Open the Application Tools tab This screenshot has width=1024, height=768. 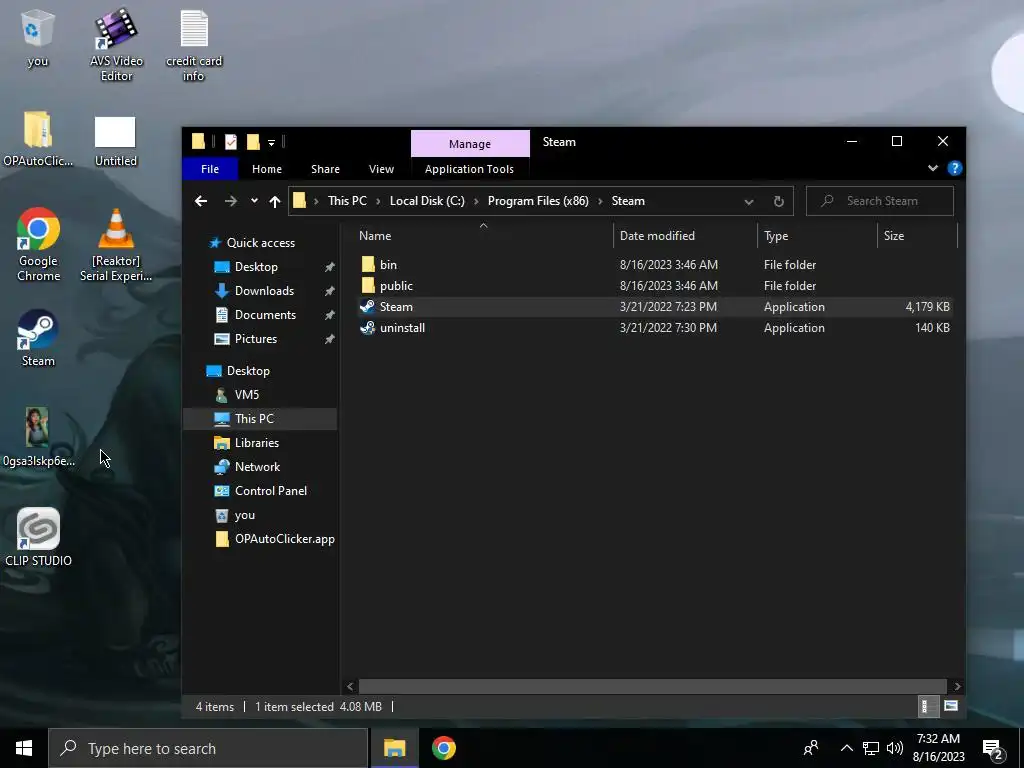469,169
